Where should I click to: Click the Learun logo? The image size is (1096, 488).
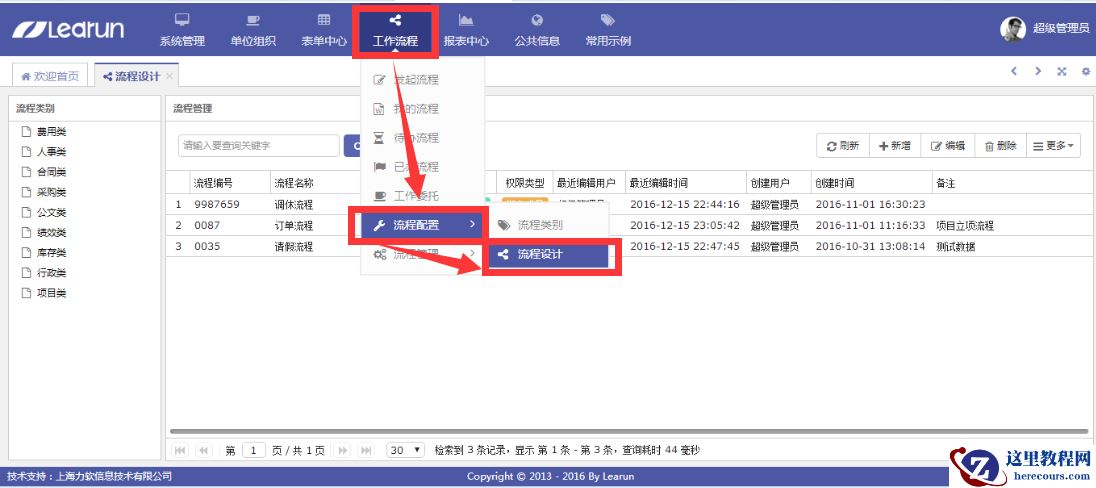[x=68, y=29]
